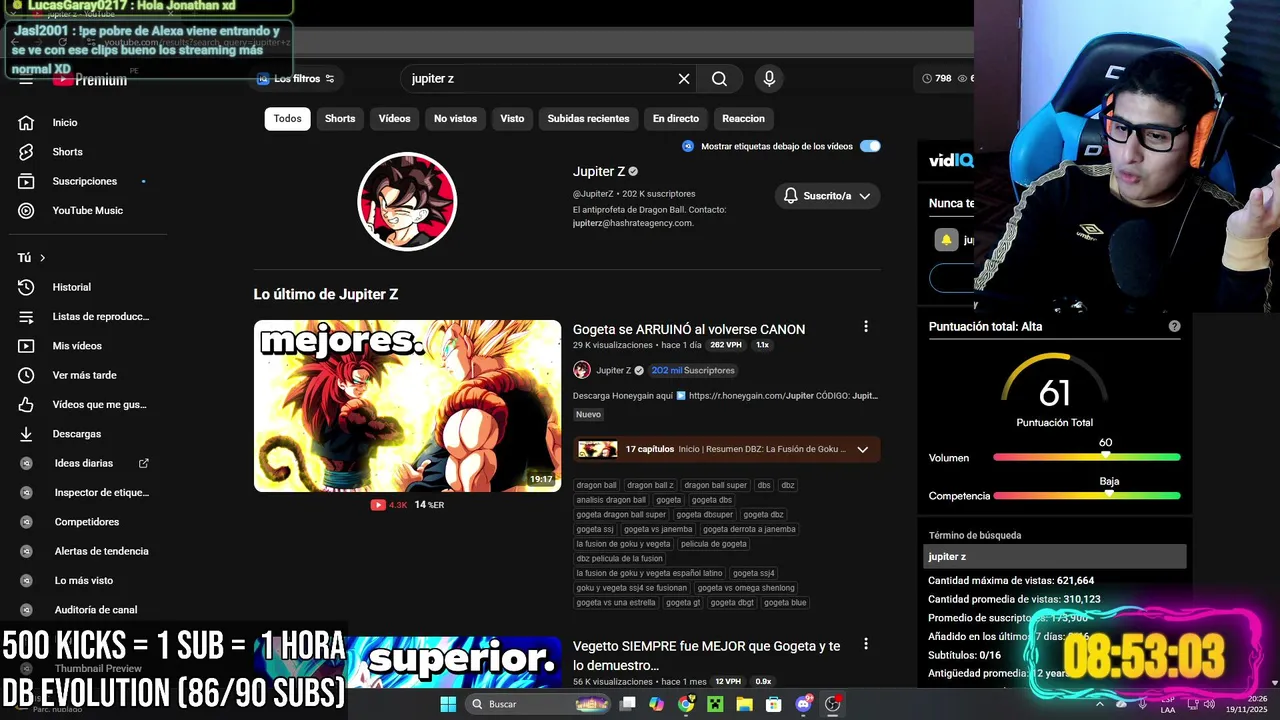Click the vidIQ score help question mark
This screenshot has height=720, width=1280.
tap(1174, 326)
